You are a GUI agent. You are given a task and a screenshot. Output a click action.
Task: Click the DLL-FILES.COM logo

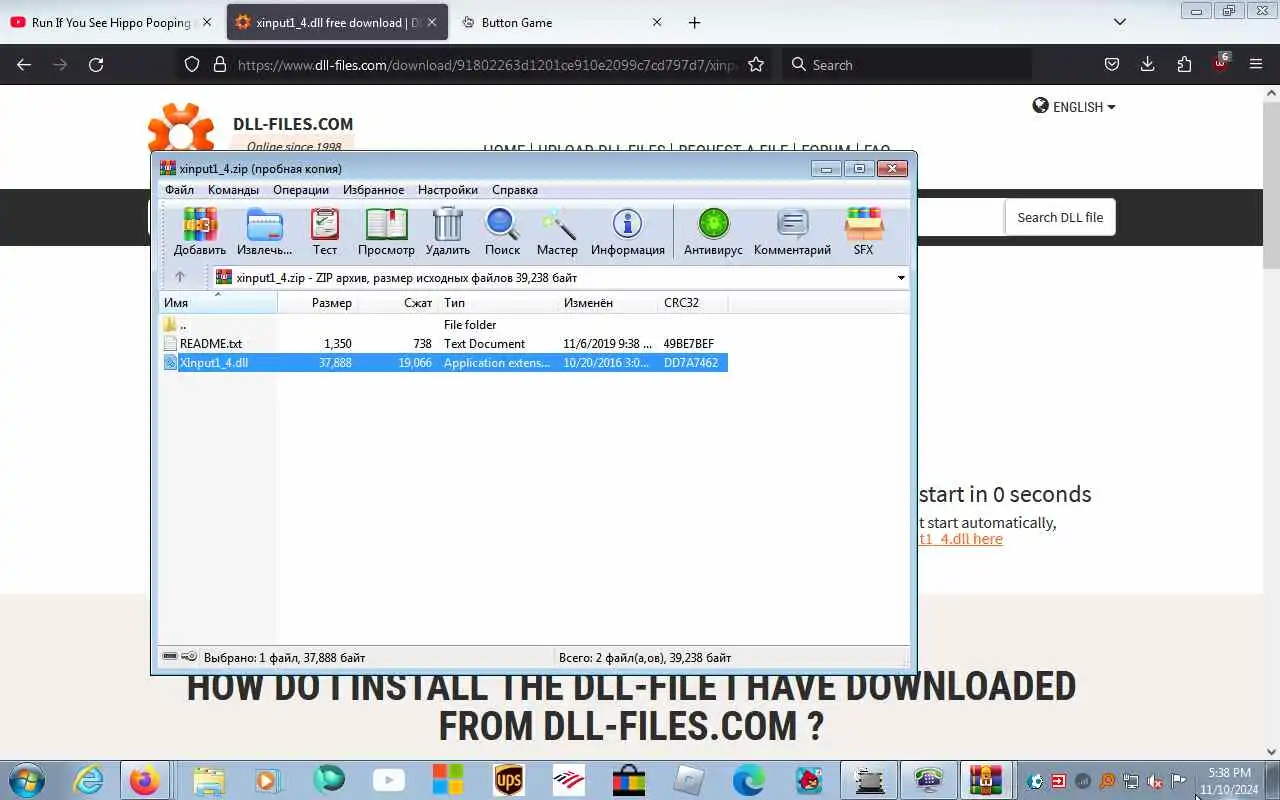click(250, 130)
